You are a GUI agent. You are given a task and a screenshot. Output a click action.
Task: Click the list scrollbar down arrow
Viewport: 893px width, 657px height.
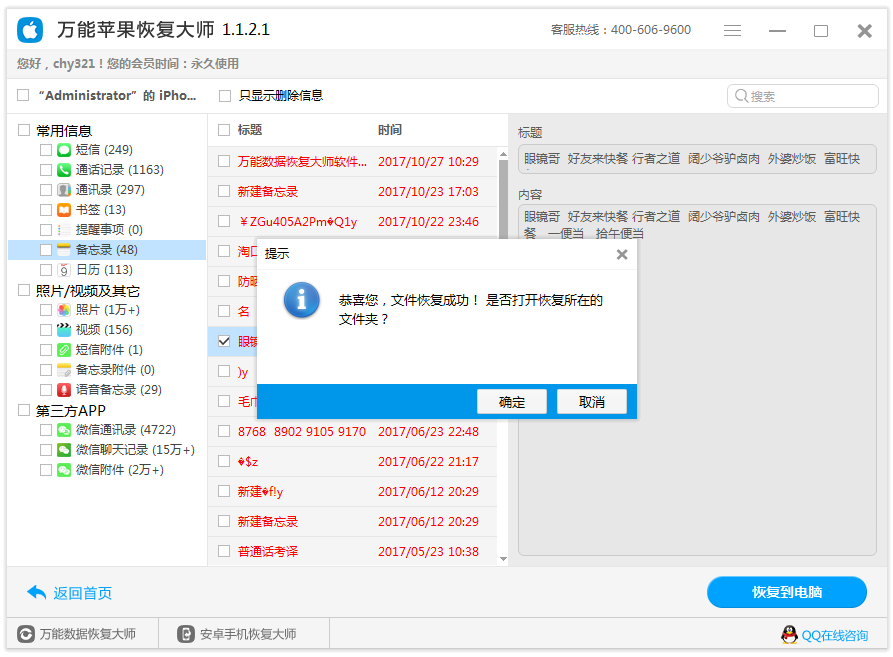[503, 559]
